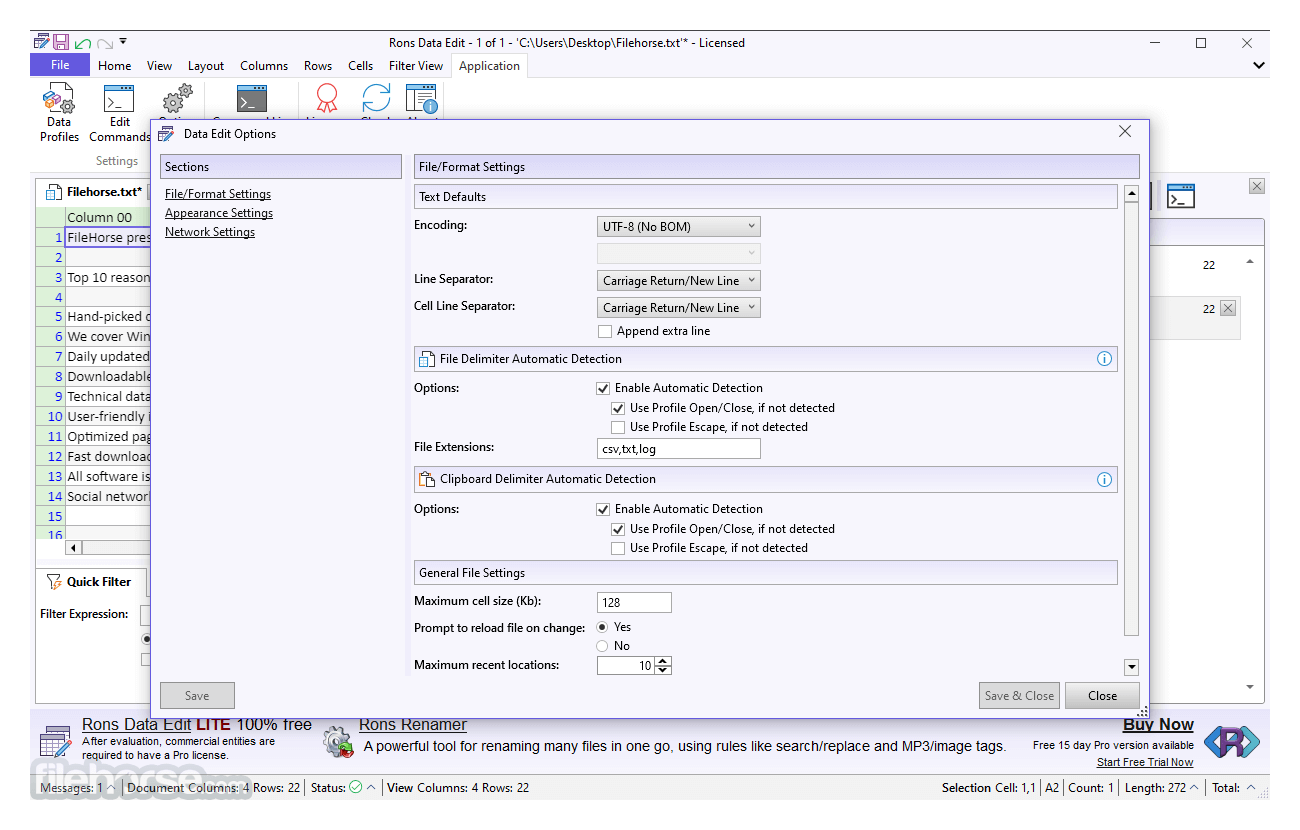Click the Check for updates refresh icon
This screenshot has height=830, width=1300.
point(376,100)
